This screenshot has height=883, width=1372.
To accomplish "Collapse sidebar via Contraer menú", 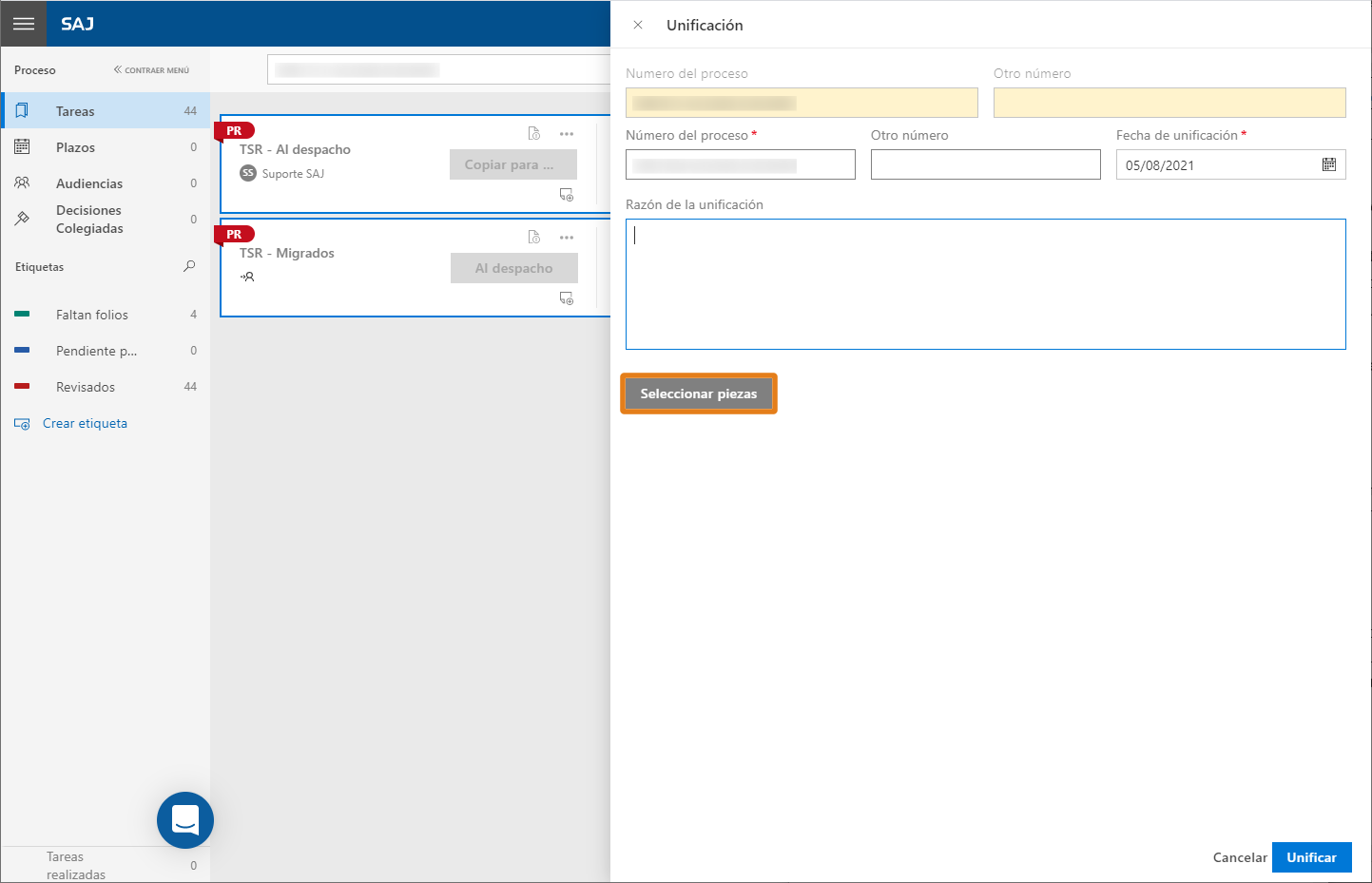I will click(x=151, y=70).
